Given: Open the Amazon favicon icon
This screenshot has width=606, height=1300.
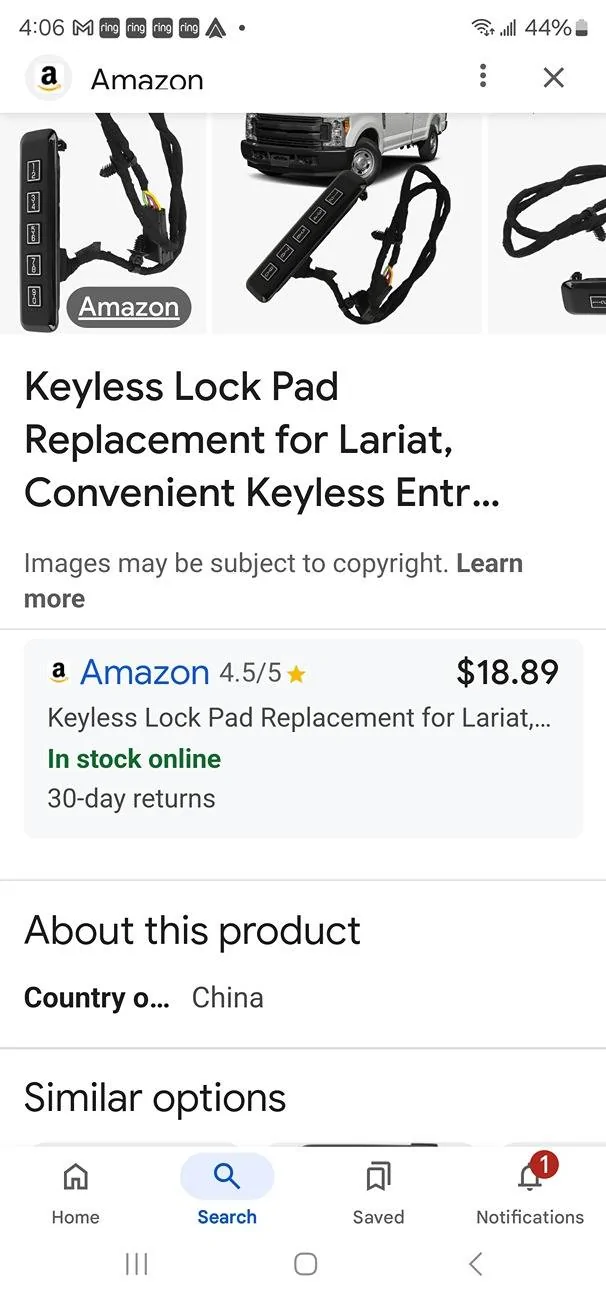Looking at the screenshot, I should [48, 77].
